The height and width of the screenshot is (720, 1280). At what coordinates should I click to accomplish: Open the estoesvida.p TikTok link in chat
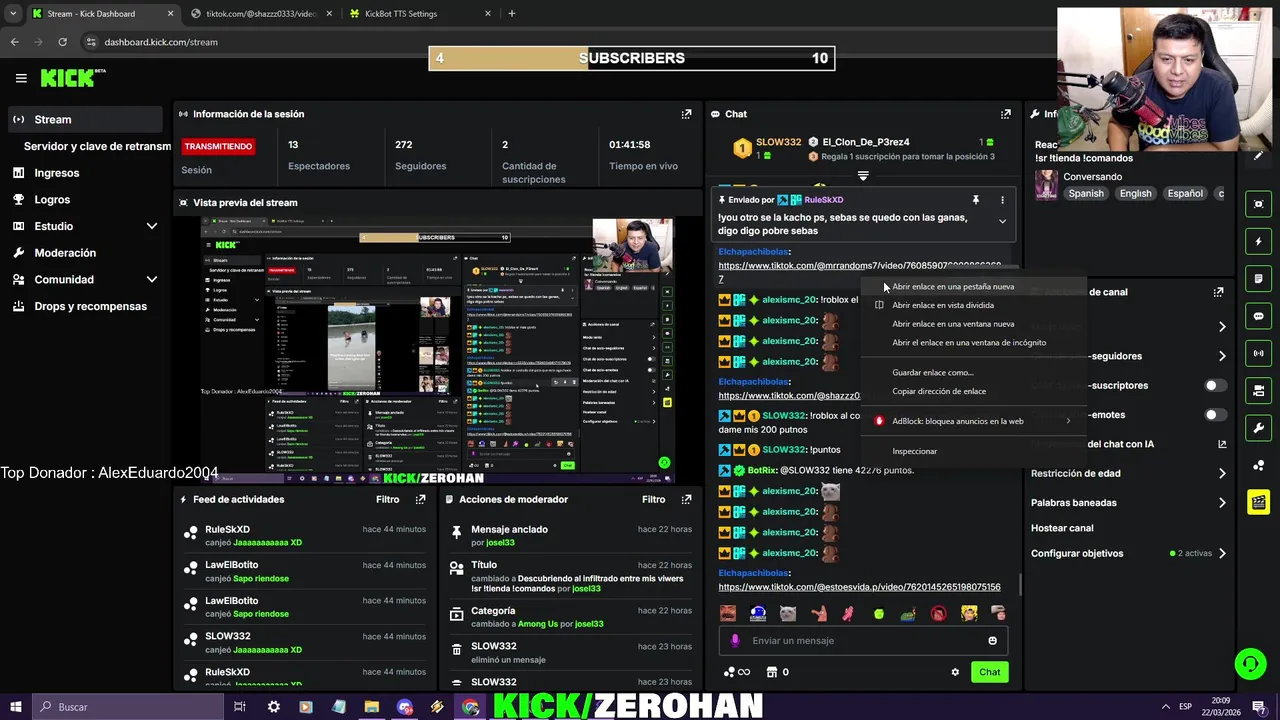pyautogui.click(x=859, y=587)
